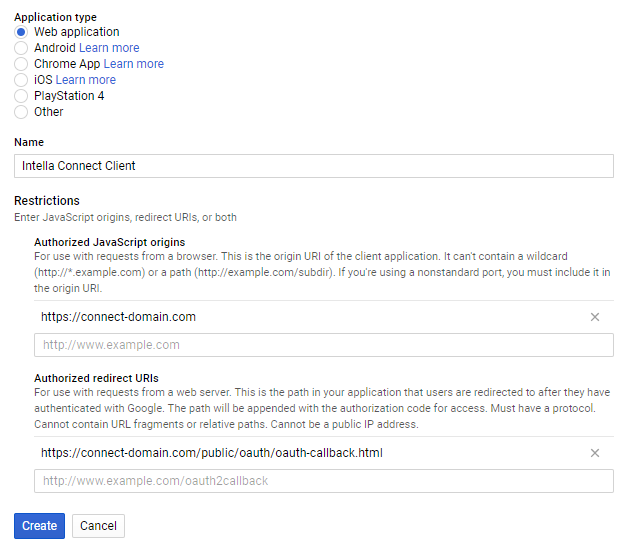Focus the Name field with Intella Connect Client

coord(313,166)
